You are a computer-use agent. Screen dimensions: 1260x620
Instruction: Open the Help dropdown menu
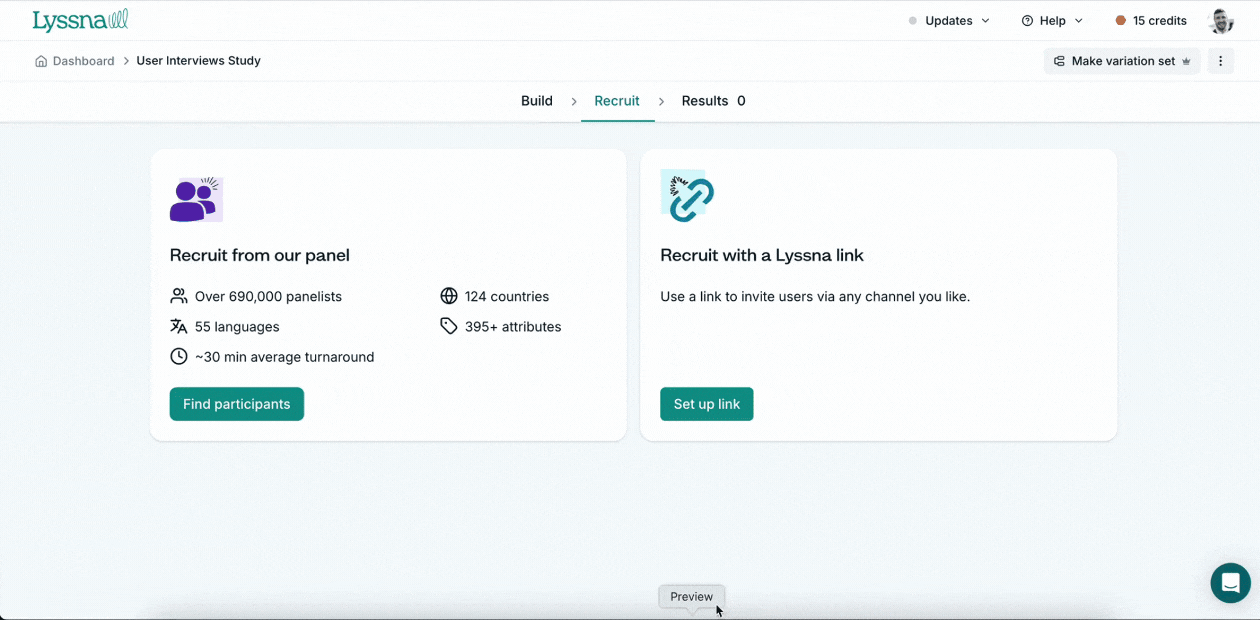(1052, 21)
